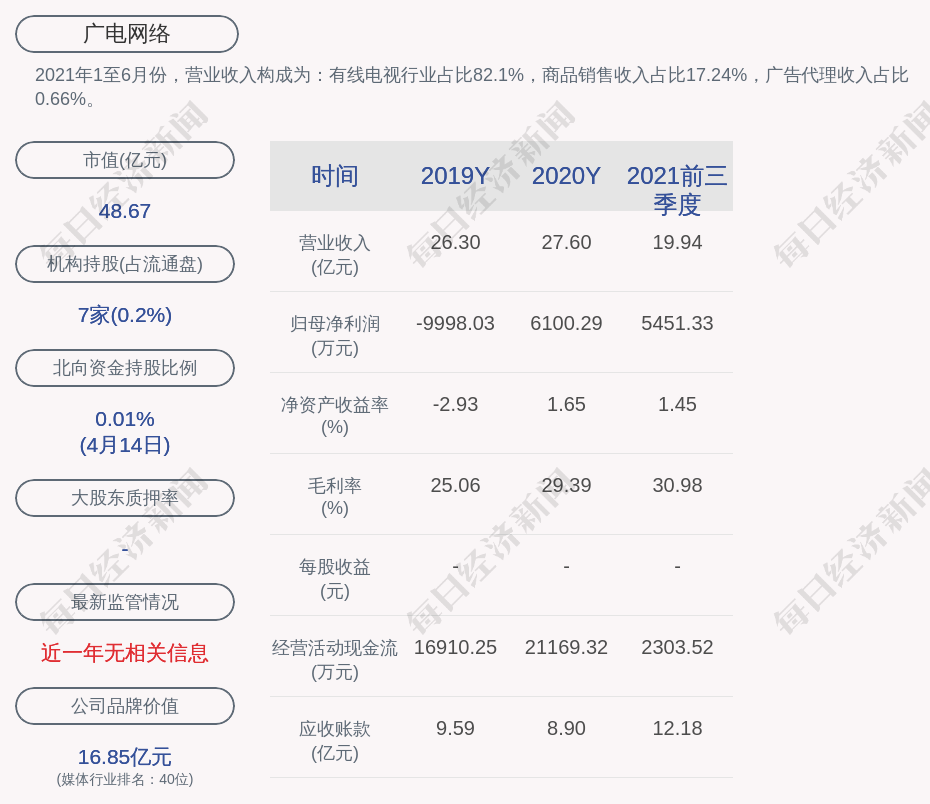930x804 pixels.
Task: Click the 营业收入(亿元) row label
Action: click(x=335, y=255)
